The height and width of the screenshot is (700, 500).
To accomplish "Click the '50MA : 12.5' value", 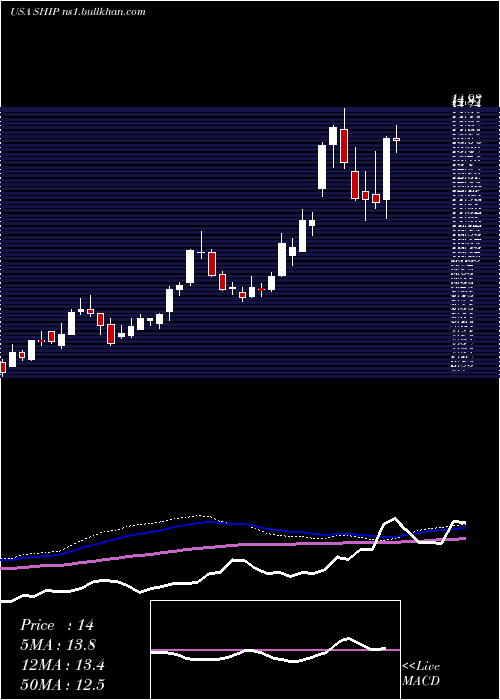I will click(x=62, y=684).
